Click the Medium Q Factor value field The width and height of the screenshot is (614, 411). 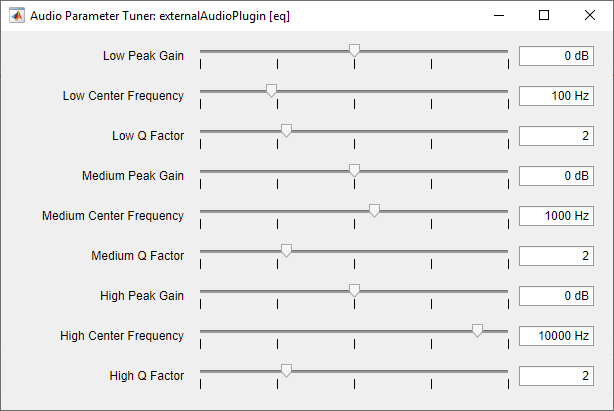coord(557,256)
